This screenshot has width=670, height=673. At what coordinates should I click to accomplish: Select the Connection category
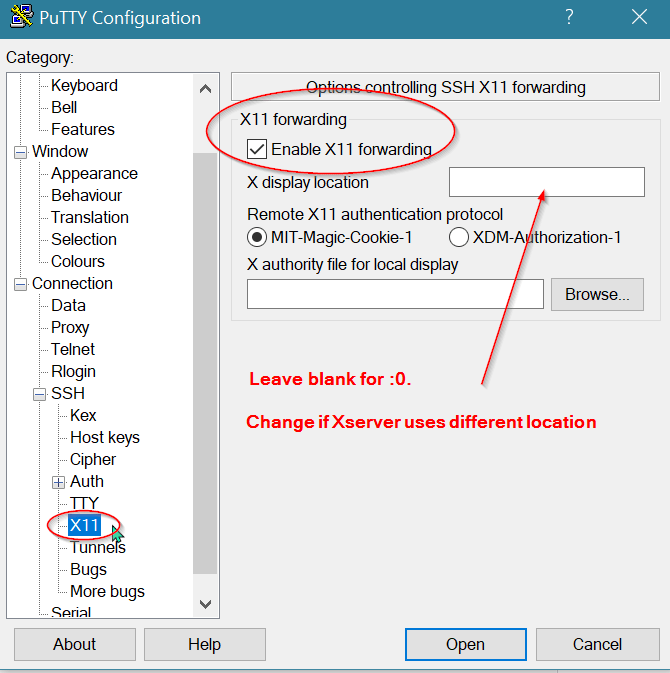72,283
